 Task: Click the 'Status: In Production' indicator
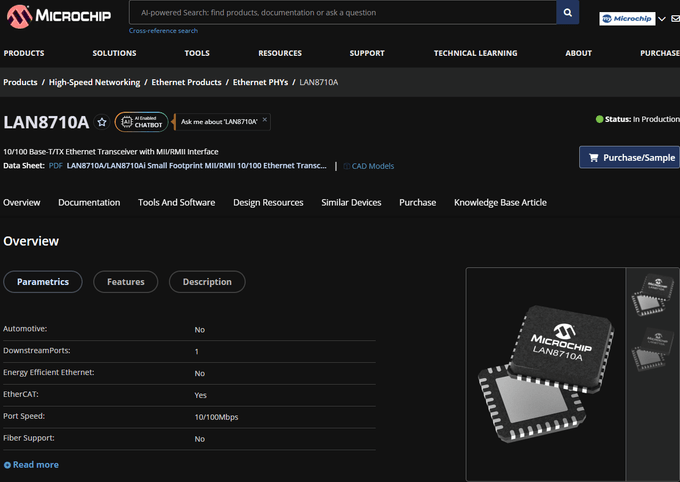click(x=638, y=119)
